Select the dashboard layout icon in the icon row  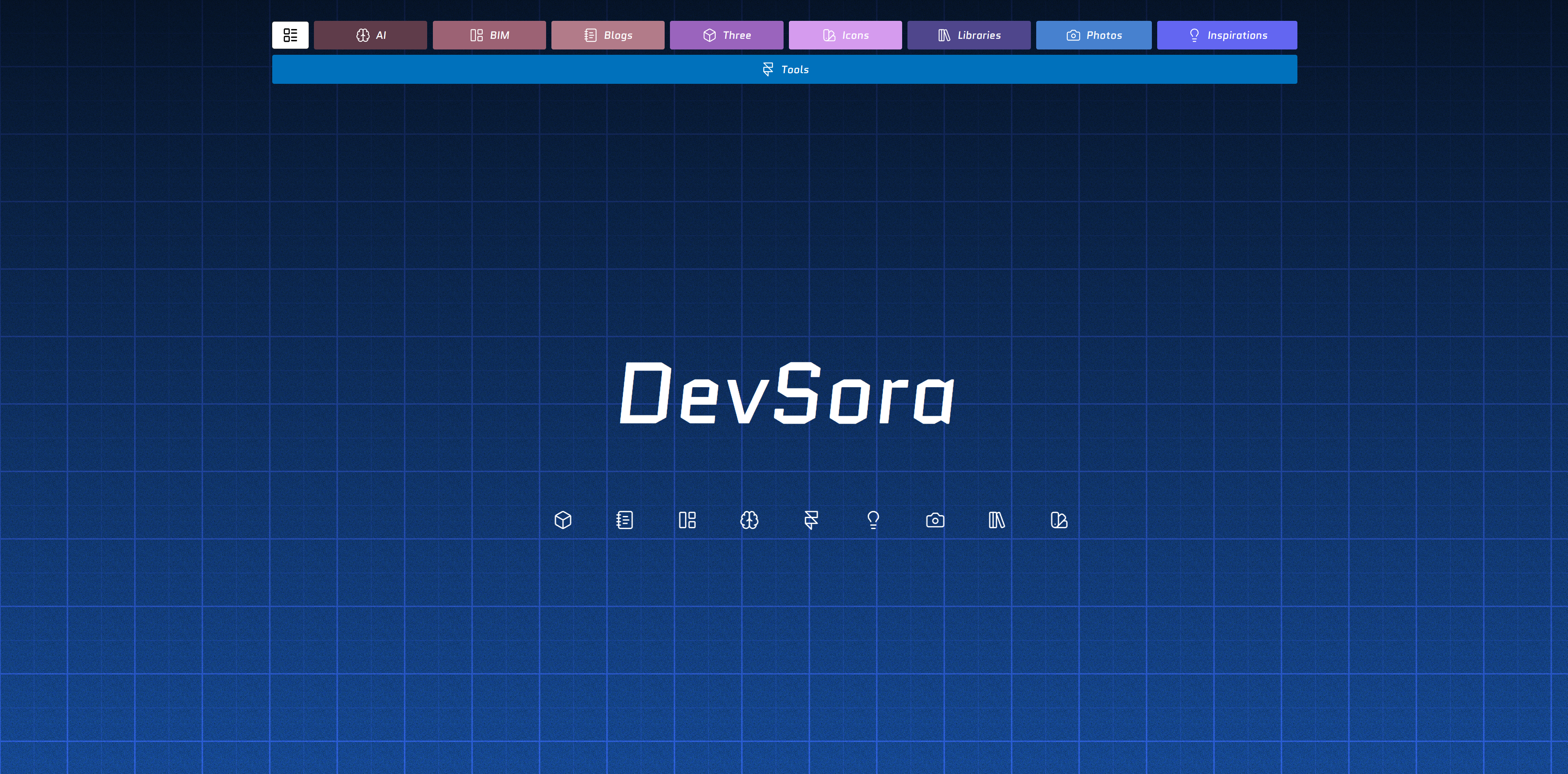coord(688,519)
